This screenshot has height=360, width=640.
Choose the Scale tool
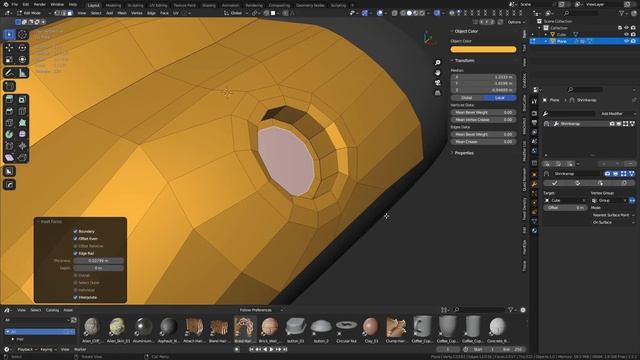pos(9,60)
